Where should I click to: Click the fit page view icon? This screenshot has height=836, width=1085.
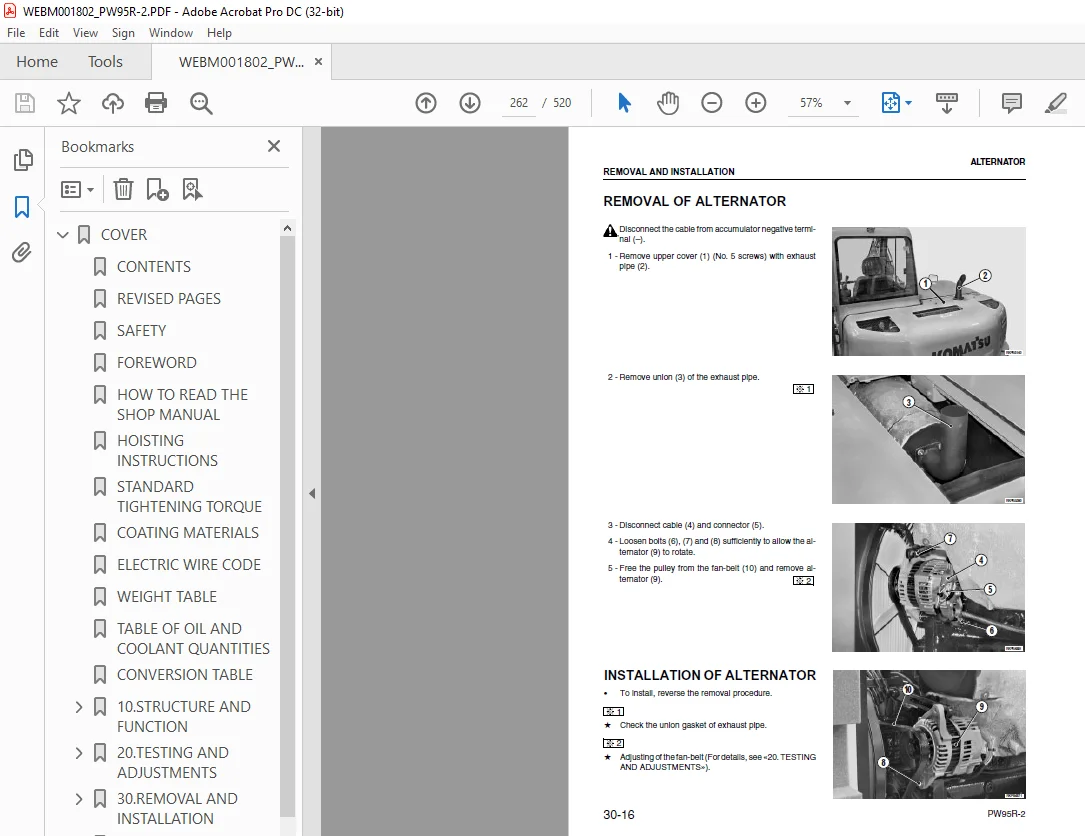(x=891, y=103)
